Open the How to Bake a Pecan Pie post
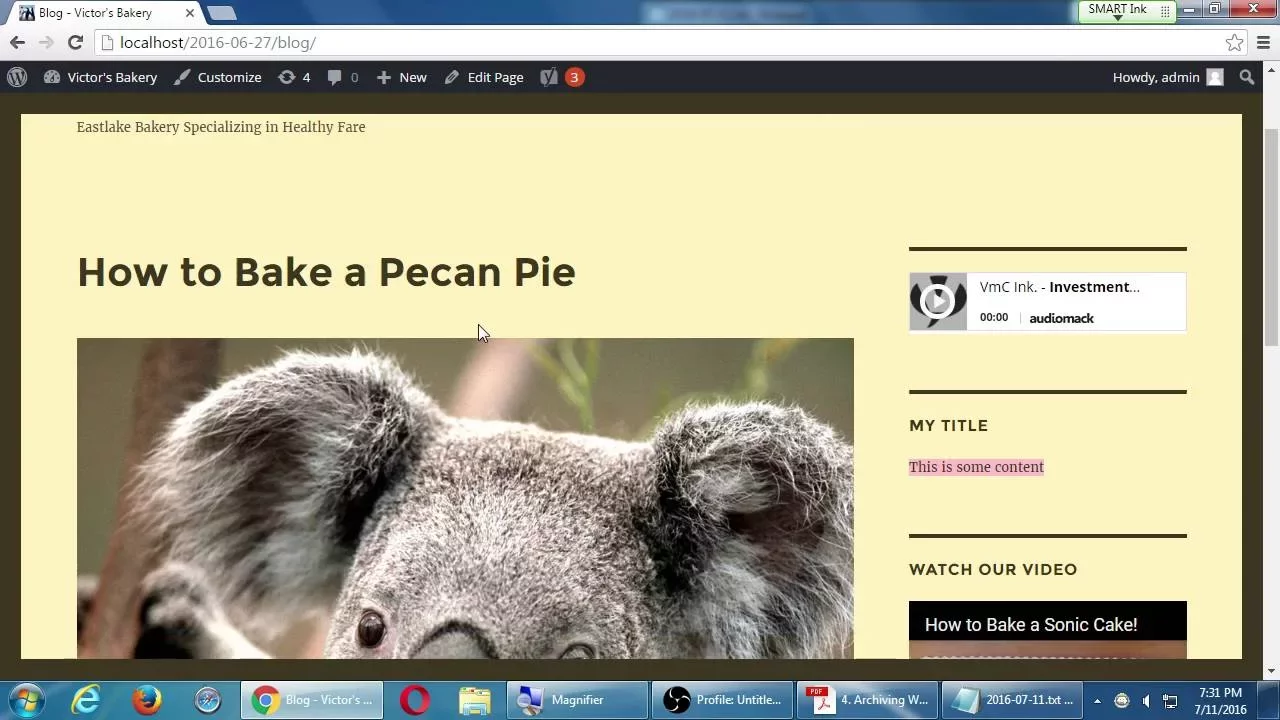Viewport: 1280px width, 720px height. tap(326, 272)
